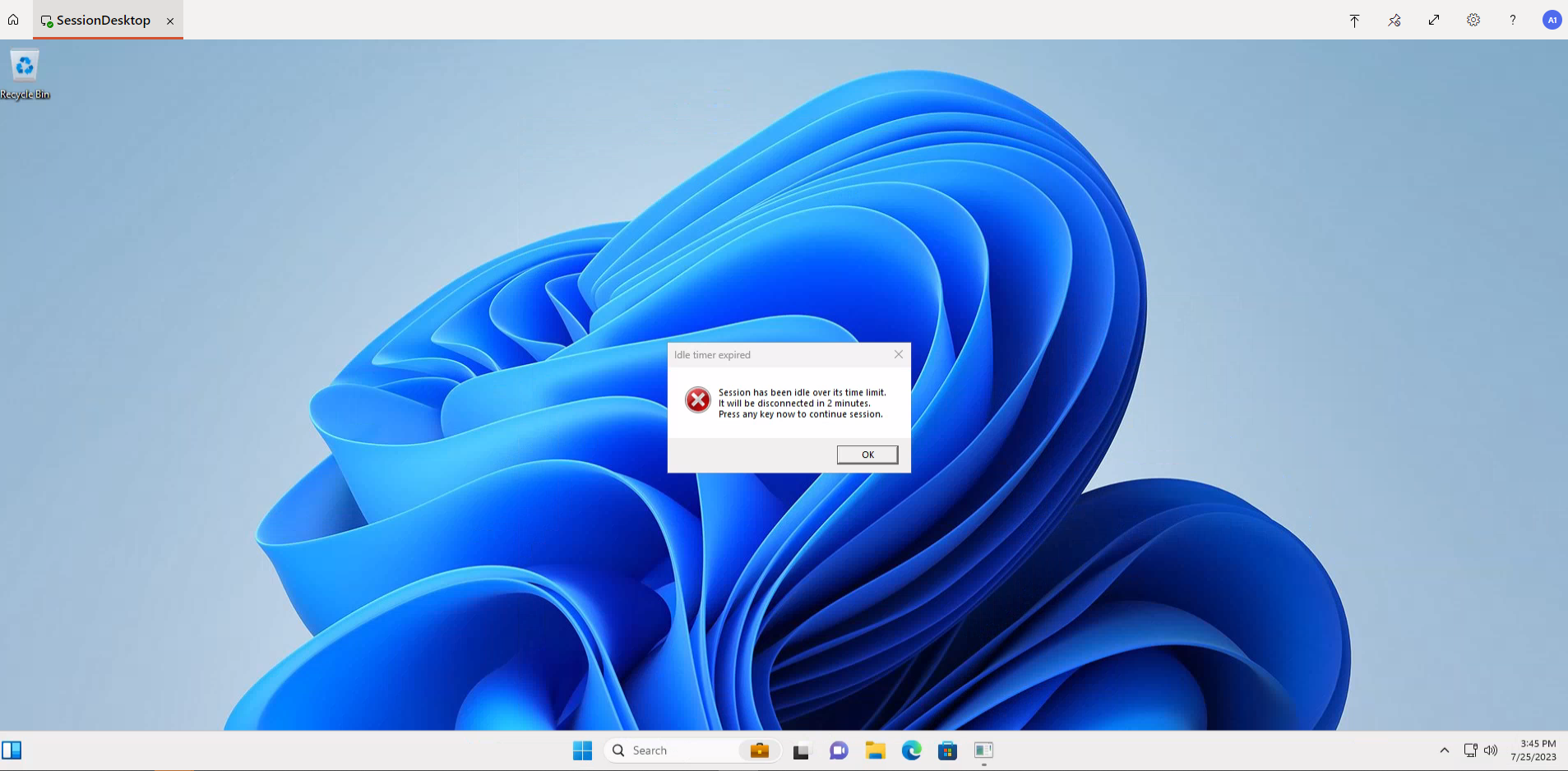The height and width of the screenshot is (771, 1568).
Task: Close the Idle timer expired dialog
Action: point(899,354)
